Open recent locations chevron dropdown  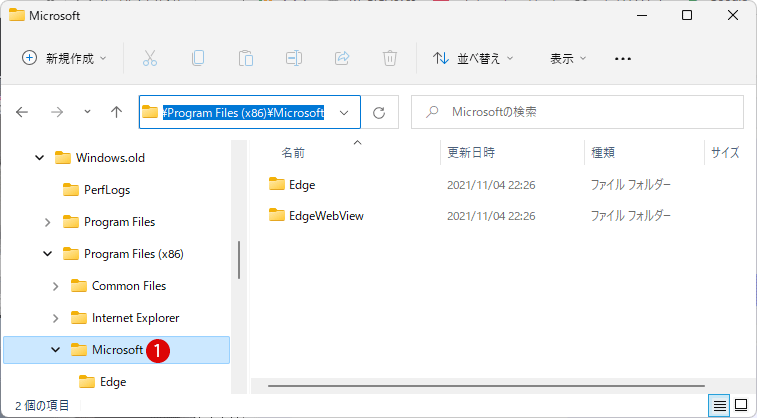click(x=87, y=112)
